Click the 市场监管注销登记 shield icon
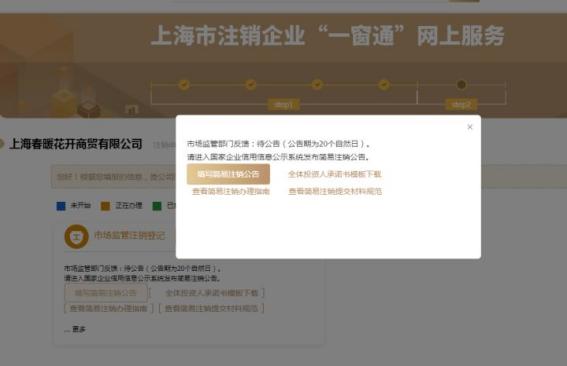Screen dimensions: 567x366 76,237
